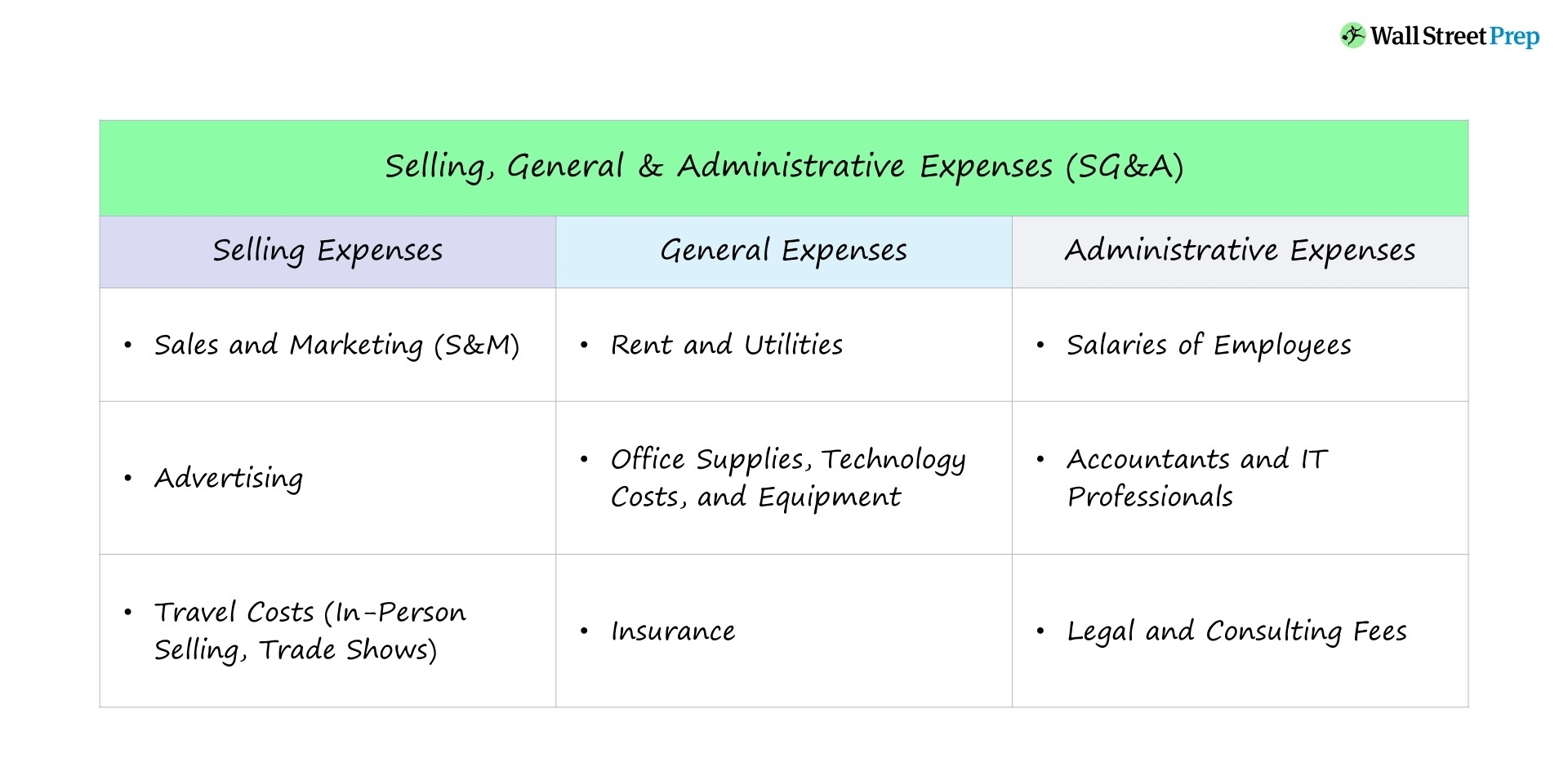Click the Wall Street Prep runner logo icon

tap(1352, 36)
